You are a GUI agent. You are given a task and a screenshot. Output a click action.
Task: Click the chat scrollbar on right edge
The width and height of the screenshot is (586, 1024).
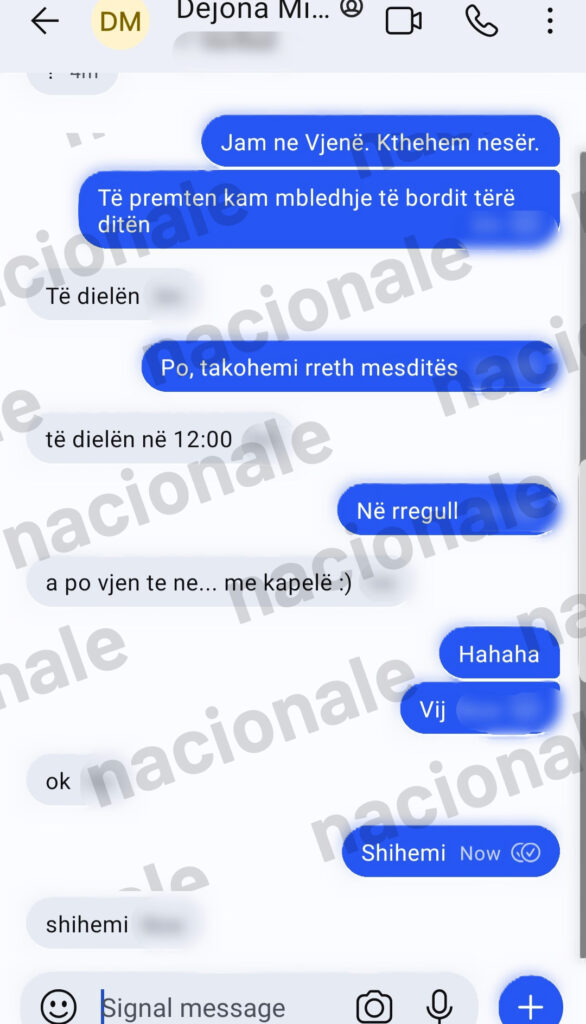pos(582,555)
